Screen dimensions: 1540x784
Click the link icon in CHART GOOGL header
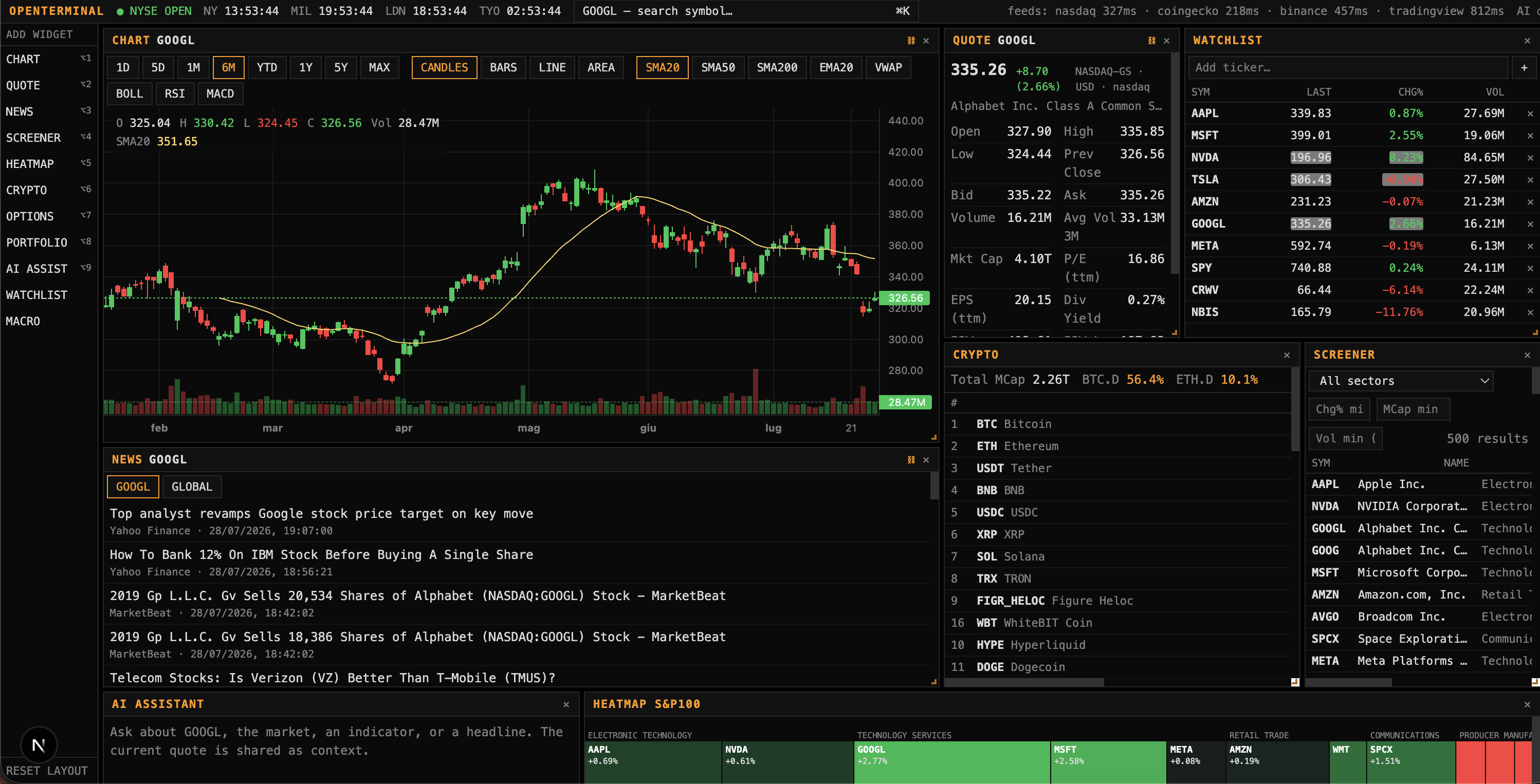(911, 41)
